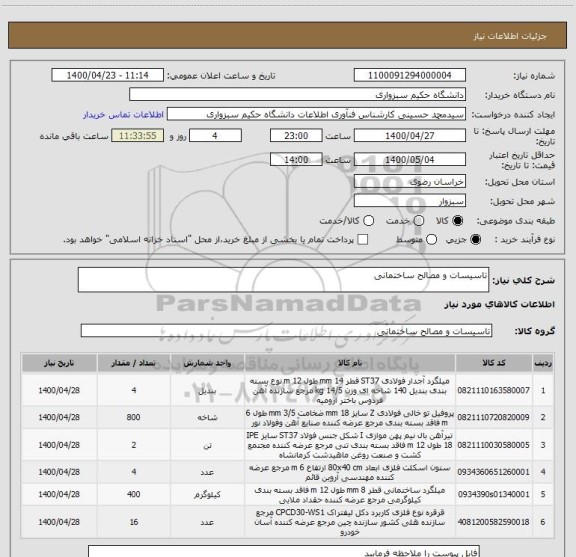This screenshot has height=557, width=576.
Task: Select the کالا/خدمت radio button
Action: (368, 220)
